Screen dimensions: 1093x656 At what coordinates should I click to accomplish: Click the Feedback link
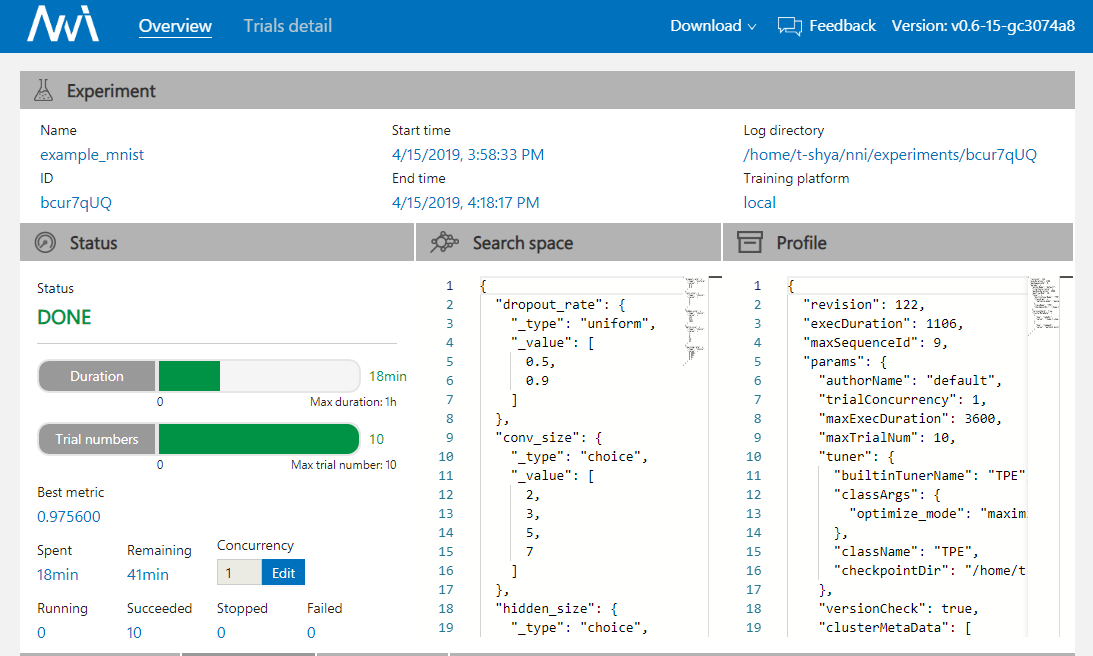click(x=842, y=26)
